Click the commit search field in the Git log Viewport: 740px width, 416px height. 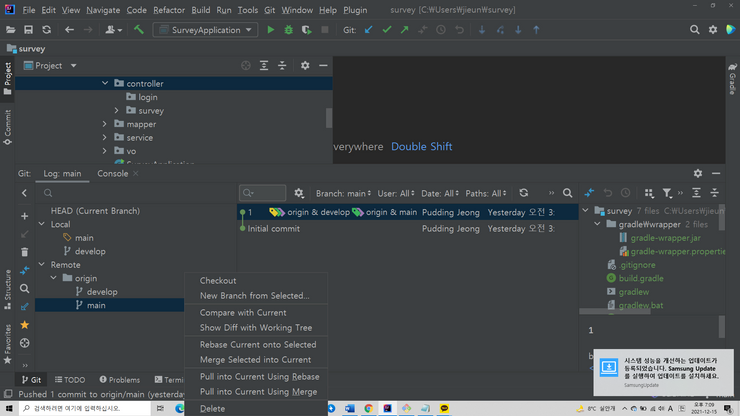point(262,193)
